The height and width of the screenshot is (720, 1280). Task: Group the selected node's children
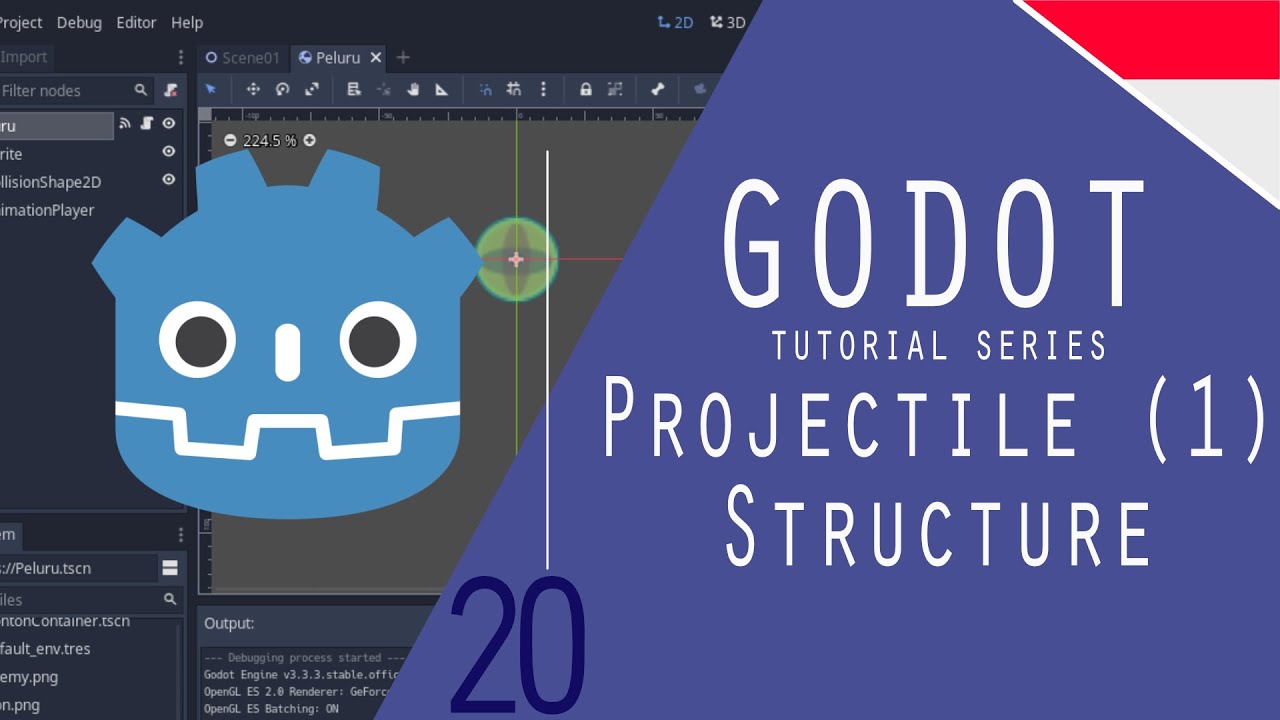tap(615, 89)
